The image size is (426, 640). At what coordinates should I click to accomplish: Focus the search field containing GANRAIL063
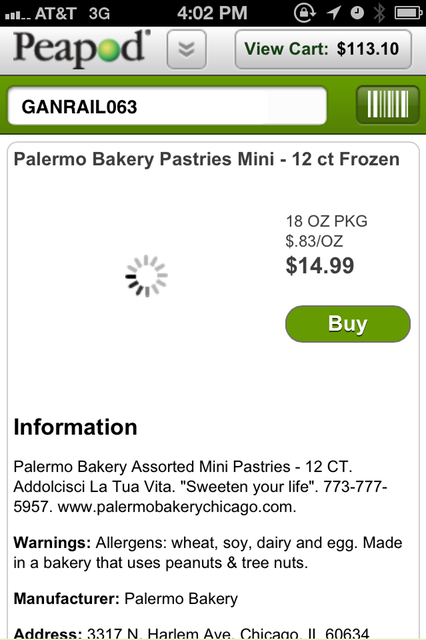pyautogui.click(x=167, y=106)
